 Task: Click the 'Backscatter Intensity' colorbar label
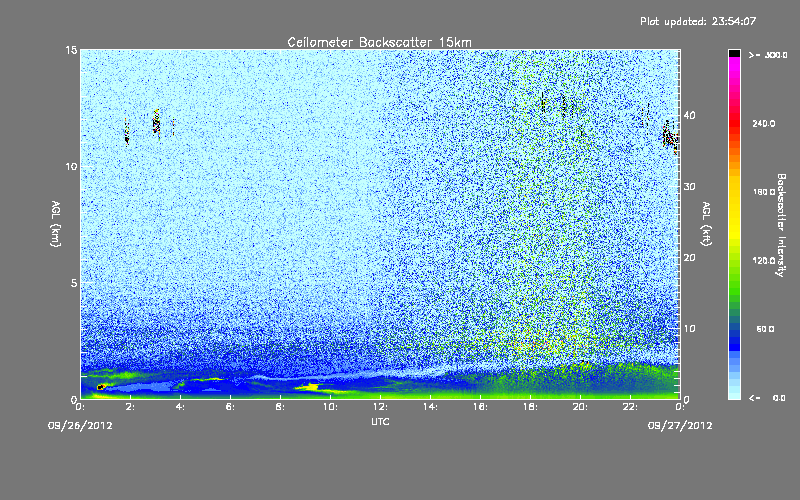[781, 225]
